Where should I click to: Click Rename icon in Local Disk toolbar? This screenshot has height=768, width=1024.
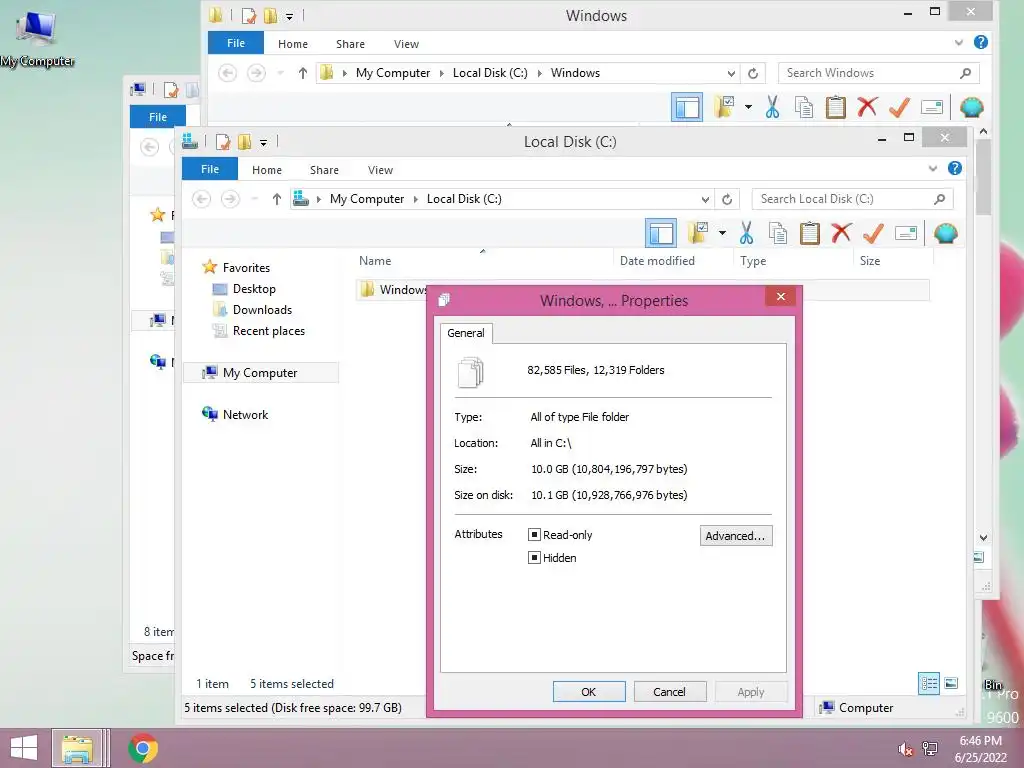point(906,233)
